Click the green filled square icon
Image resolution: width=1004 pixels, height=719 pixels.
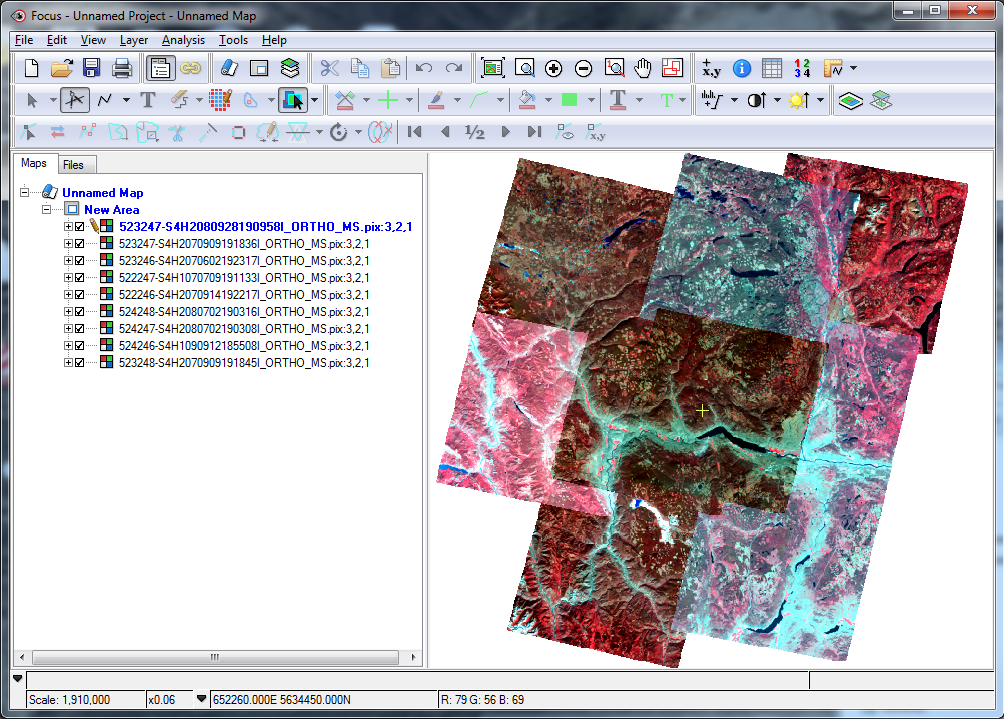[569, 100]
